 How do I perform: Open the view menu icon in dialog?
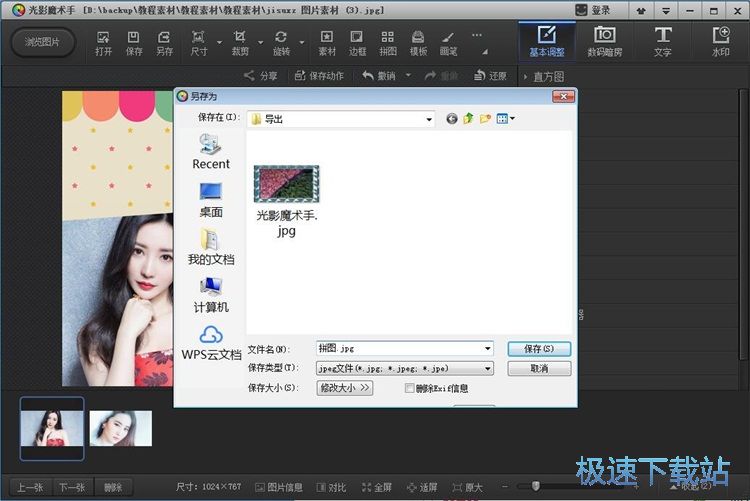(505, 119)
